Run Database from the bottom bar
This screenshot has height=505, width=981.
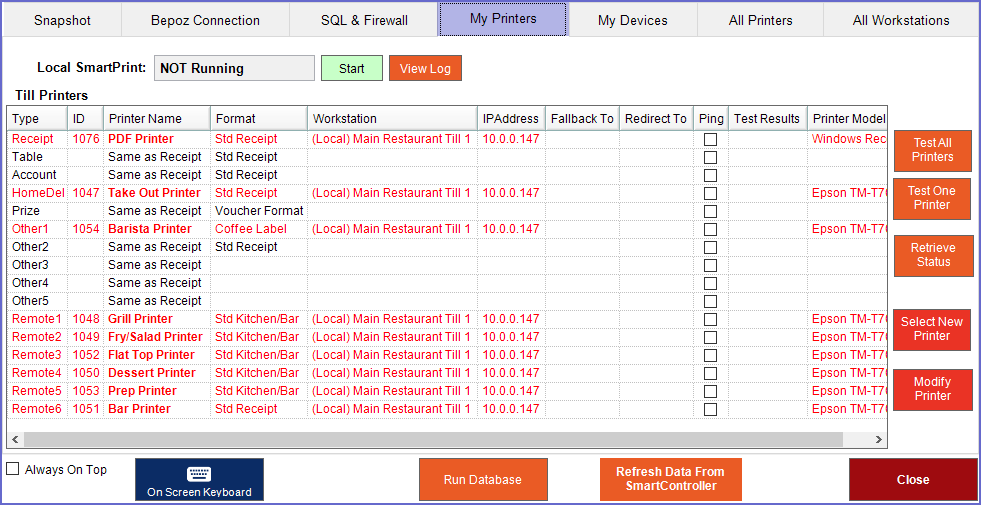[483, 480]
